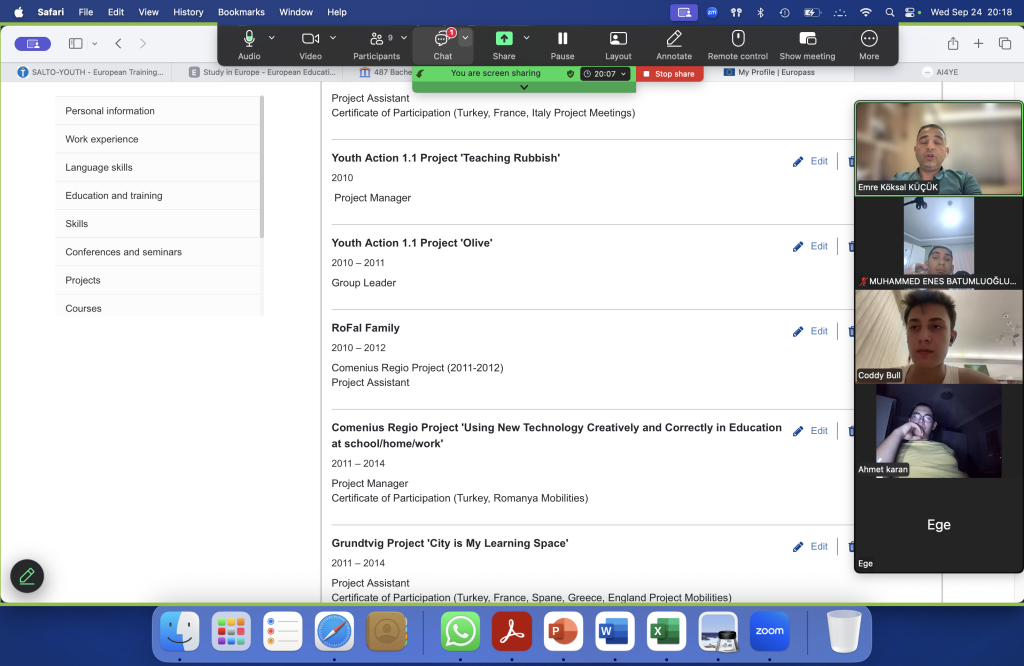Go to Work experience section
The image size is (1024, 666).
pos(102,139)
